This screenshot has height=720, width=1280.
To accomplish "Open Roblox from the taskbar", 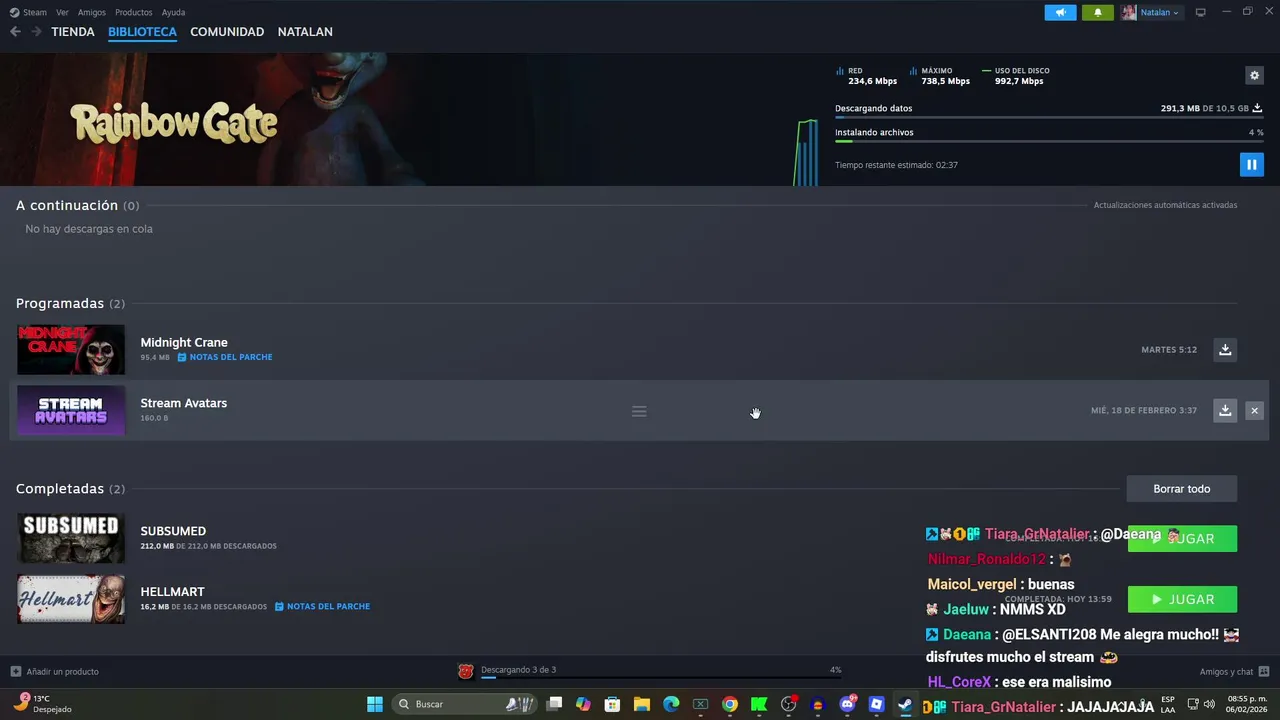I will coord(877,704).
